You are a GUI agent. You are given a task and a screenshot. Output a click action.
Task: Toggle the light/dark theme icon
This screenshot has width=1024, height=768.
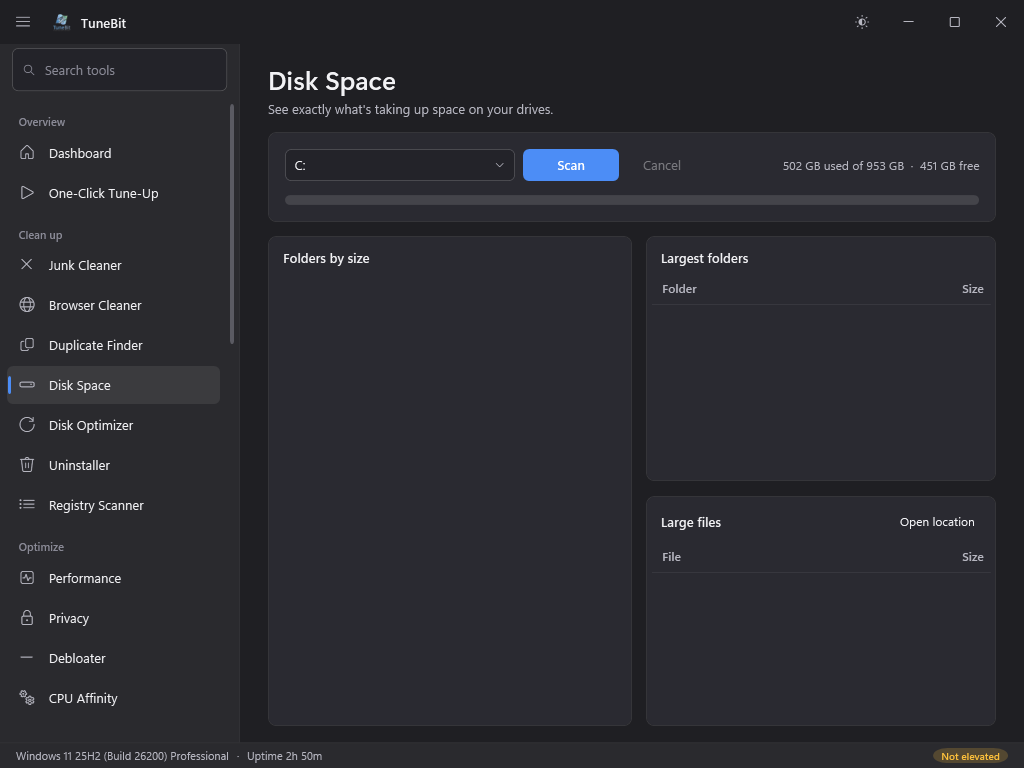click(x=861, y=22)
